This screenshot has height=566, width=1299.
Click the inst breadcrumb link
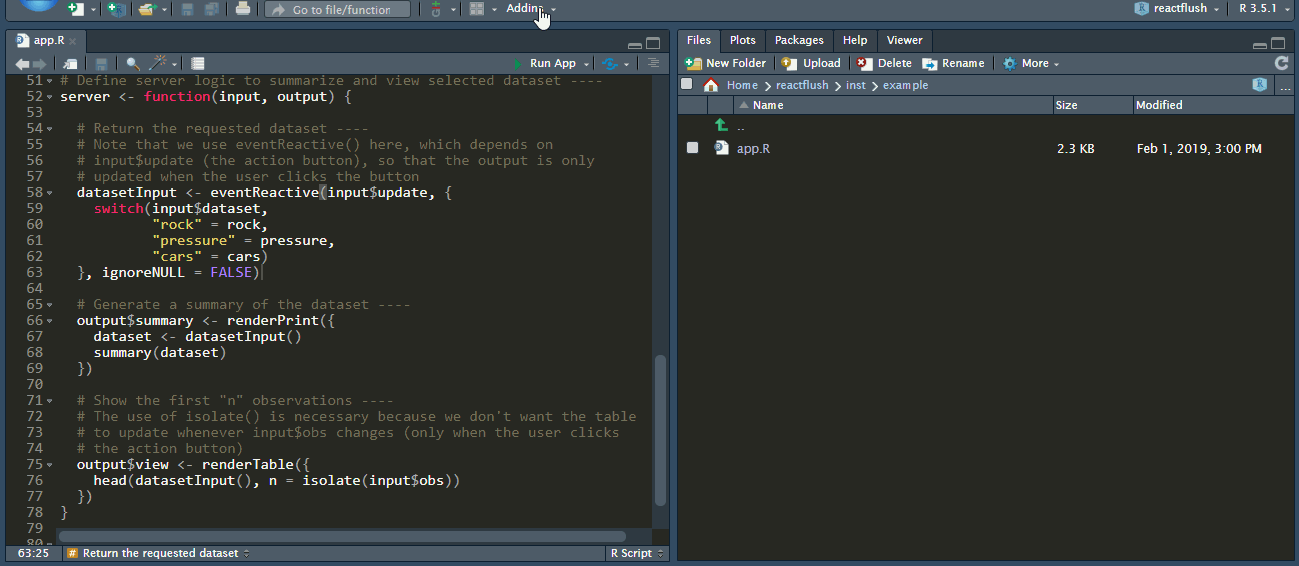(x=855, y=85)
